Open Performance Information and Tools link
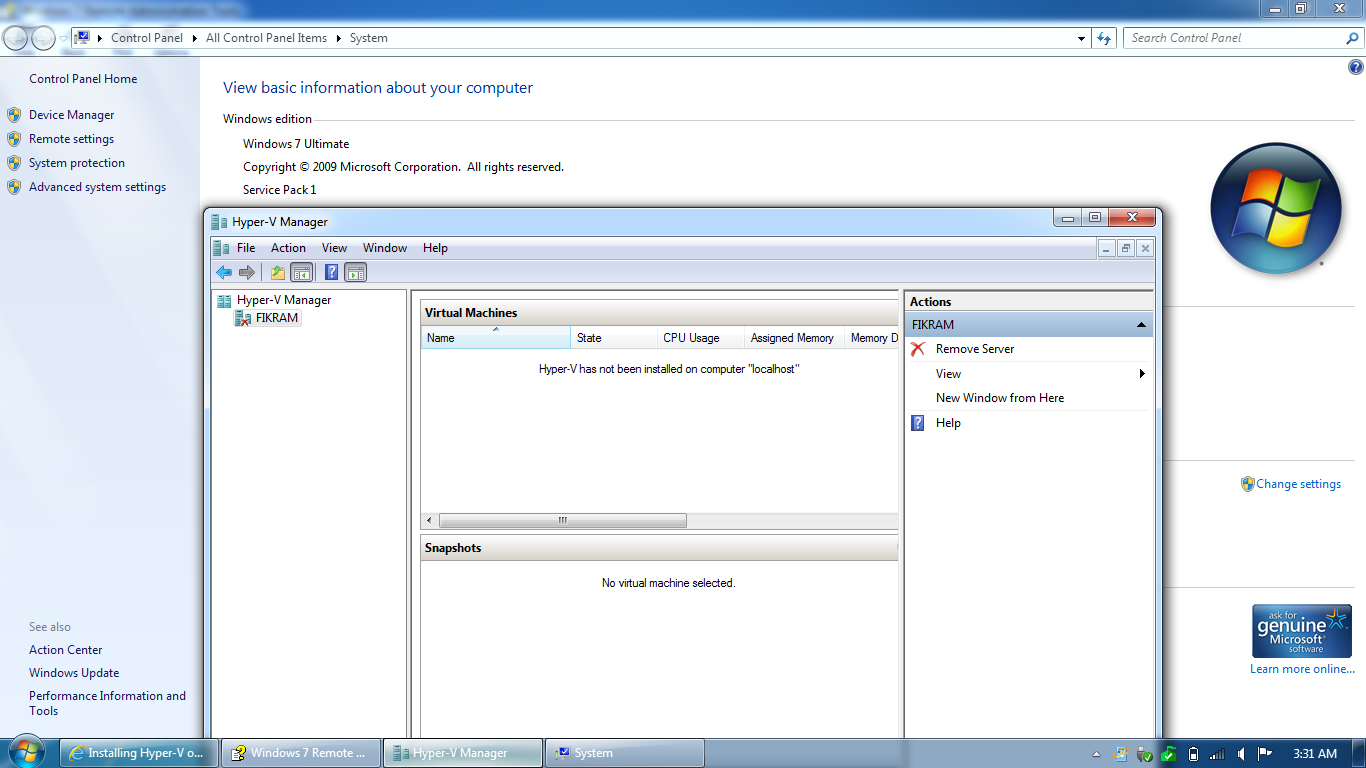The width and height of the screenshot is (1366, 768). tap(107, 703)
